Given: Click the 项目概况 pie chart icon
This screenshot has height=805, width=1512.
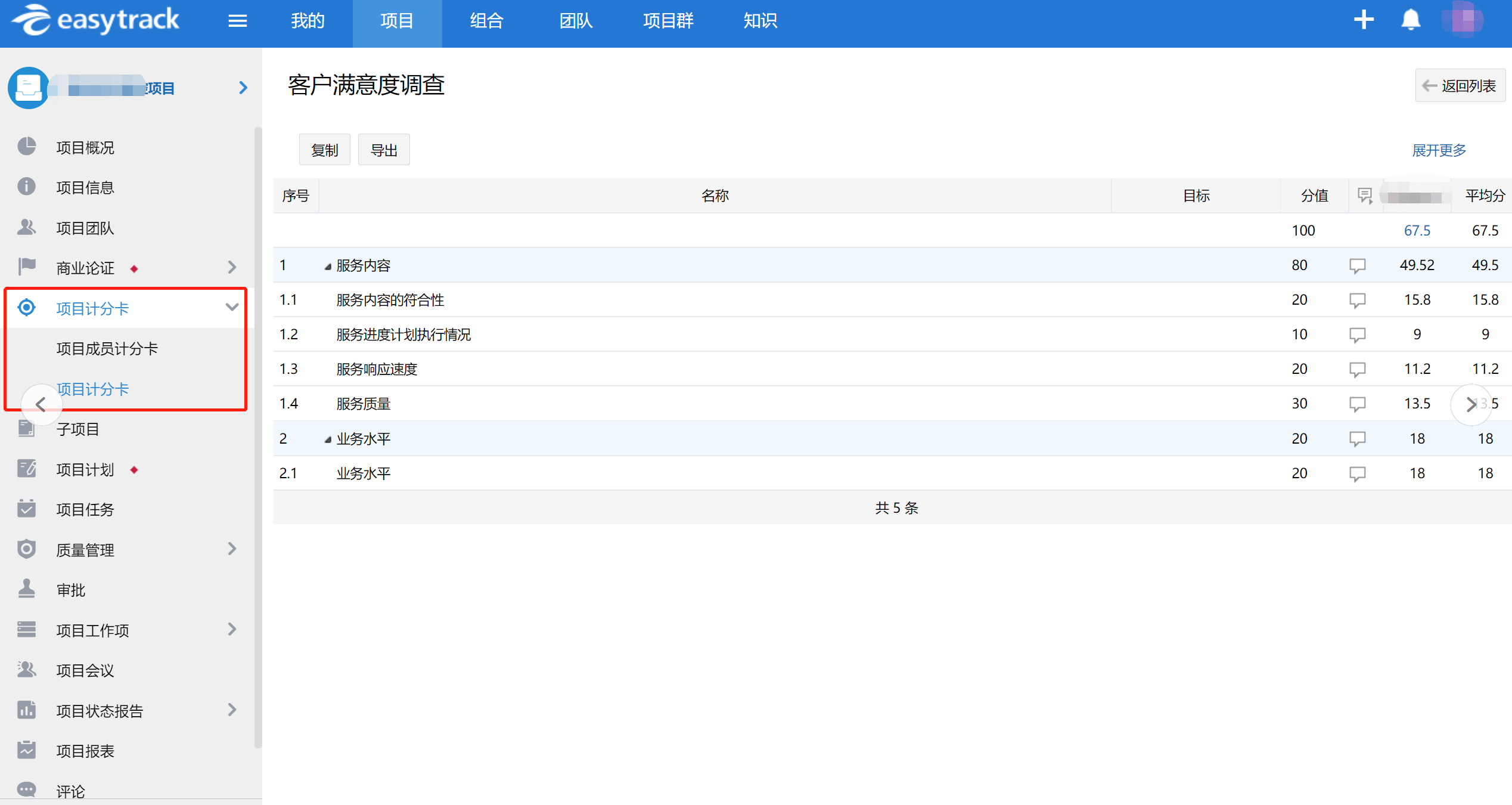Looking at the screenshot, I should (27, 147).
